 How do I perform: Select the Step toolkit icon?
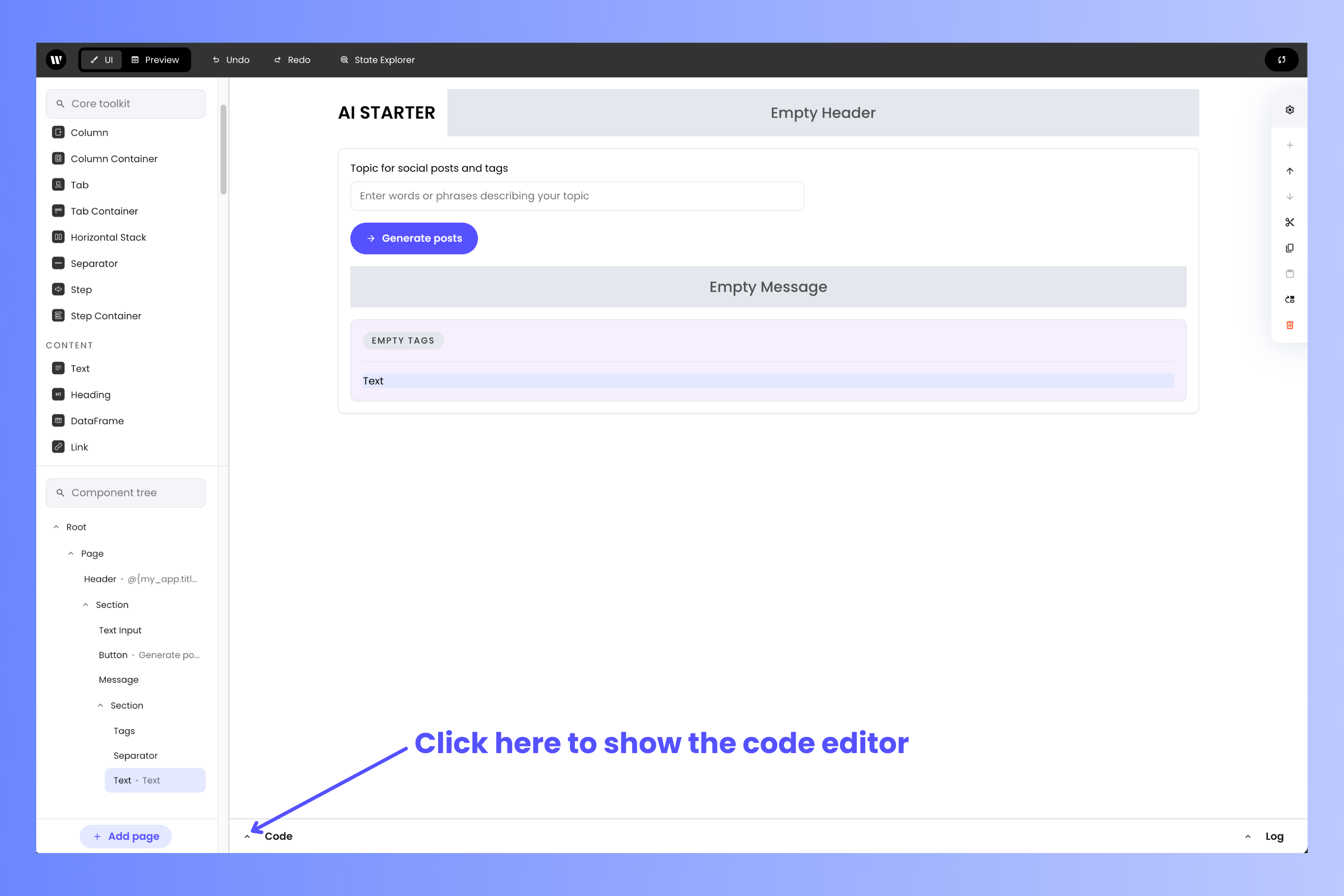pyautogui.click(x=58, y=289)
